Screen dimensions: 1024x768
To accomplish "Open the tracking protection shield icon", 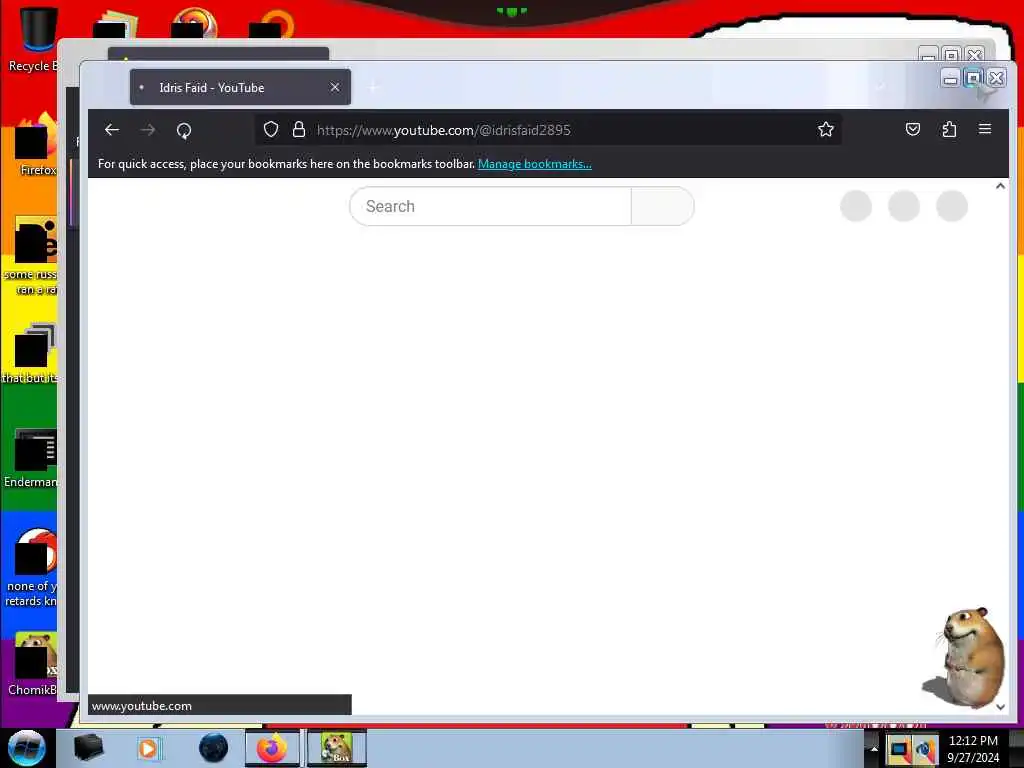I will click(271, 129).
